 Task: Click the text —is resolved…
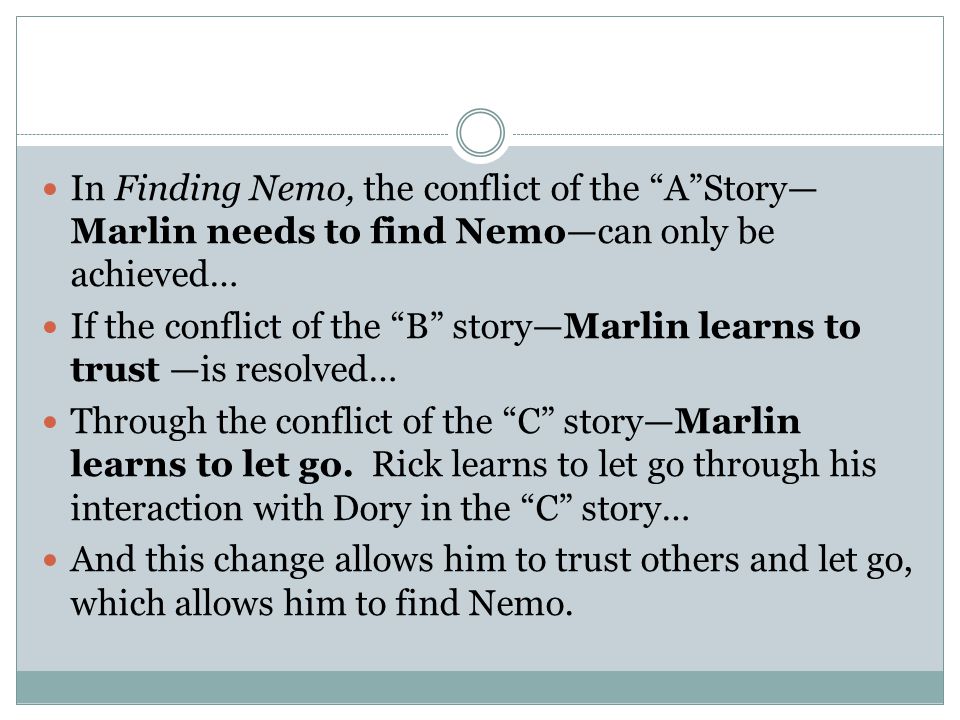click(x=283, y=370)
